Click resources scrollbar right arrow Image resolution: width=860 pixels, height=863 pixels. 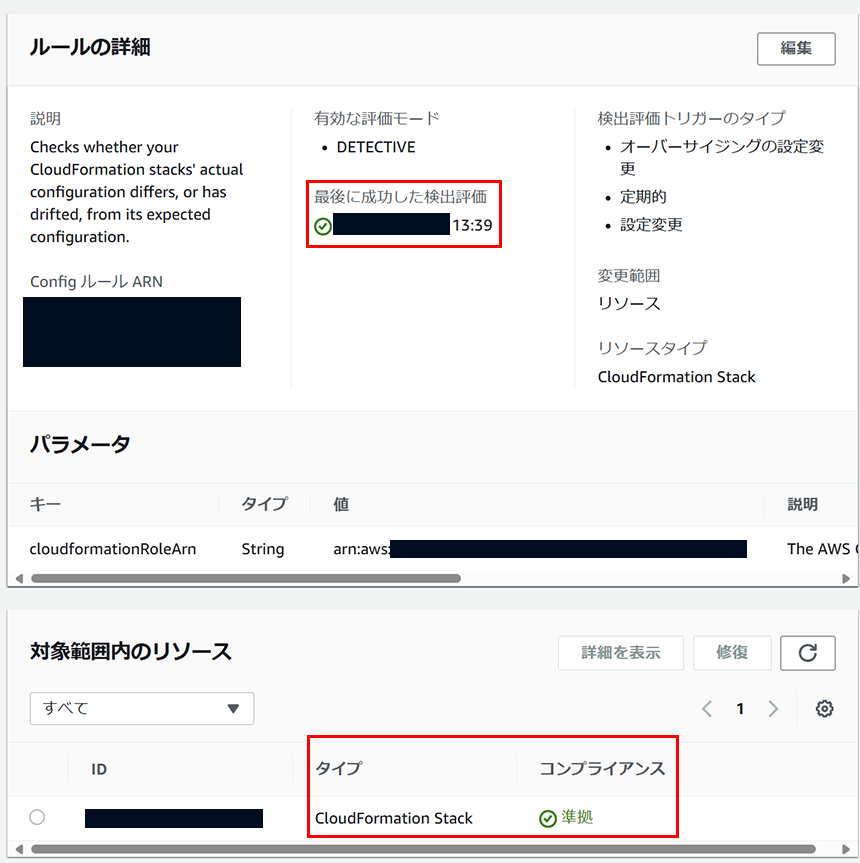click(846, 849)
